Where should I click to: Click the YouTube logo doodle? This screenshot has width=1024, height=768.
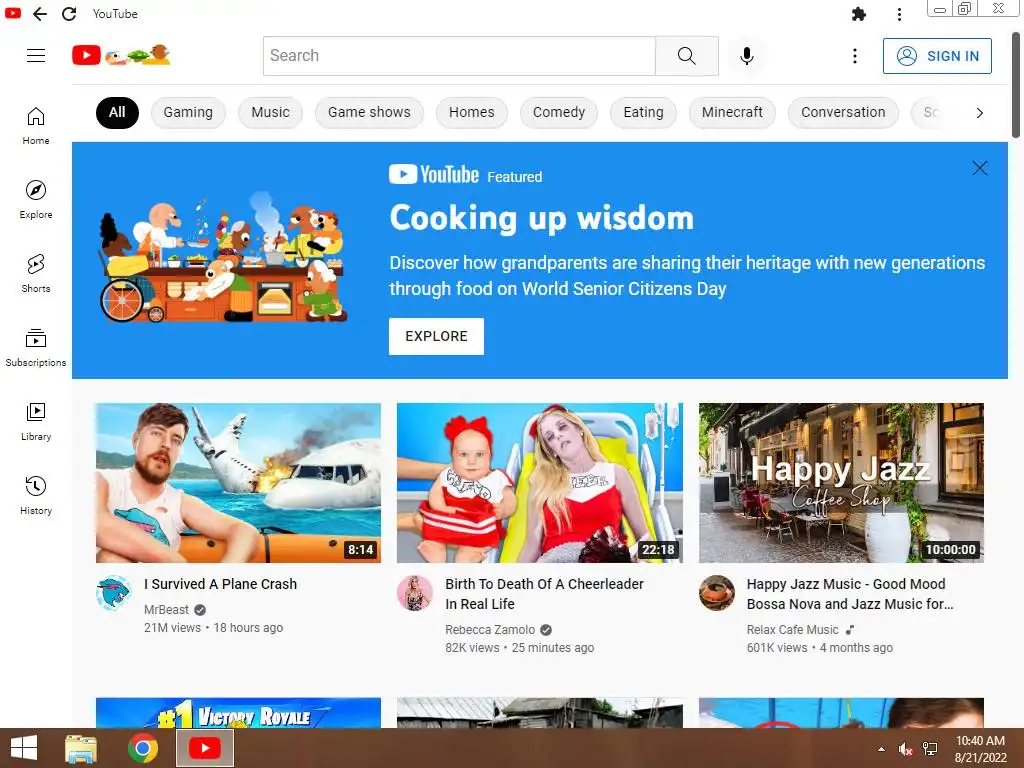(x=121, y=56)
